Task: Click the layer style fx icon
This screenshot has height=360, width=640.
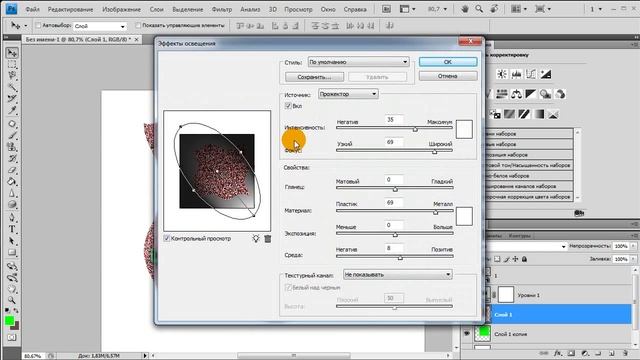Action: click(x=558, y=353)
